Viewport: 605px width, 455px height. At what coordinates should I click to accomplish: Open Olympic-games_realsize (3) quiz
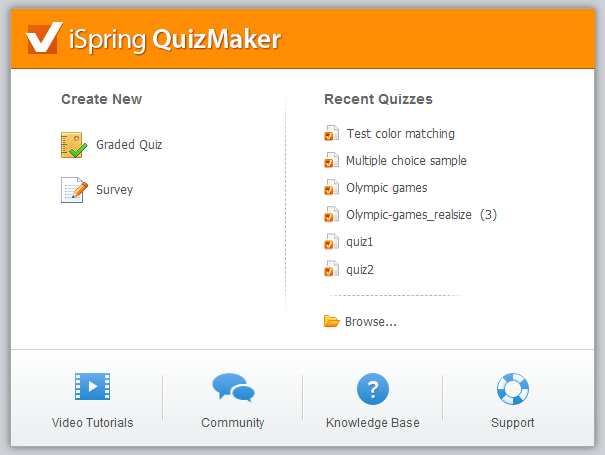coord(421,215)
